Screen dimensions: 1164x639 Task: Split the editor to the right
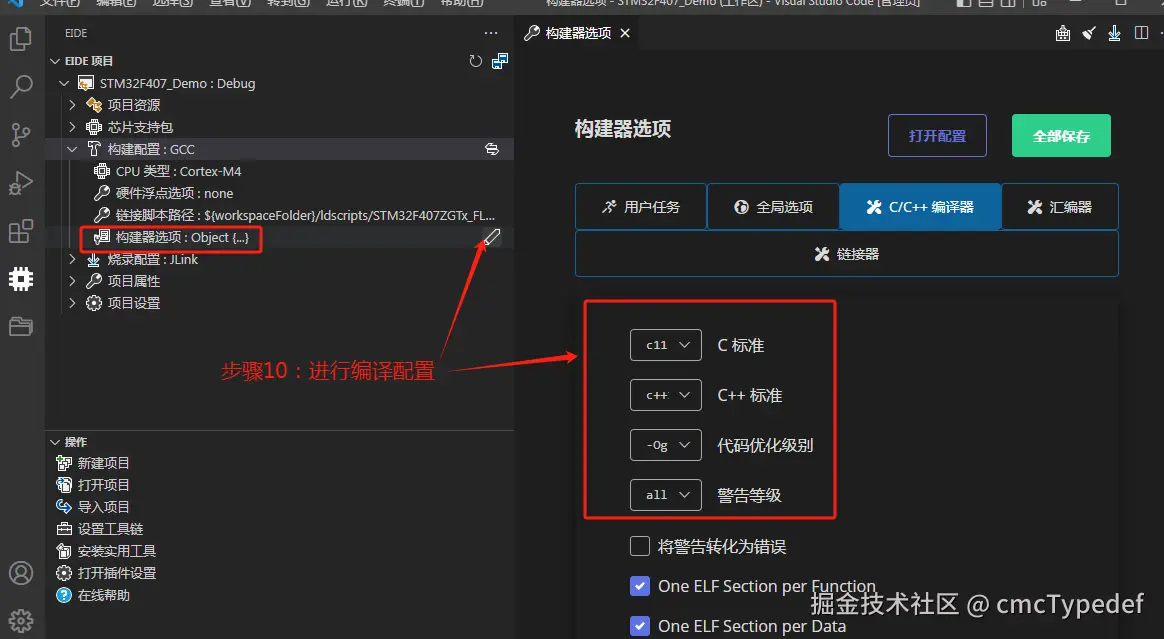coord(1142,33)
